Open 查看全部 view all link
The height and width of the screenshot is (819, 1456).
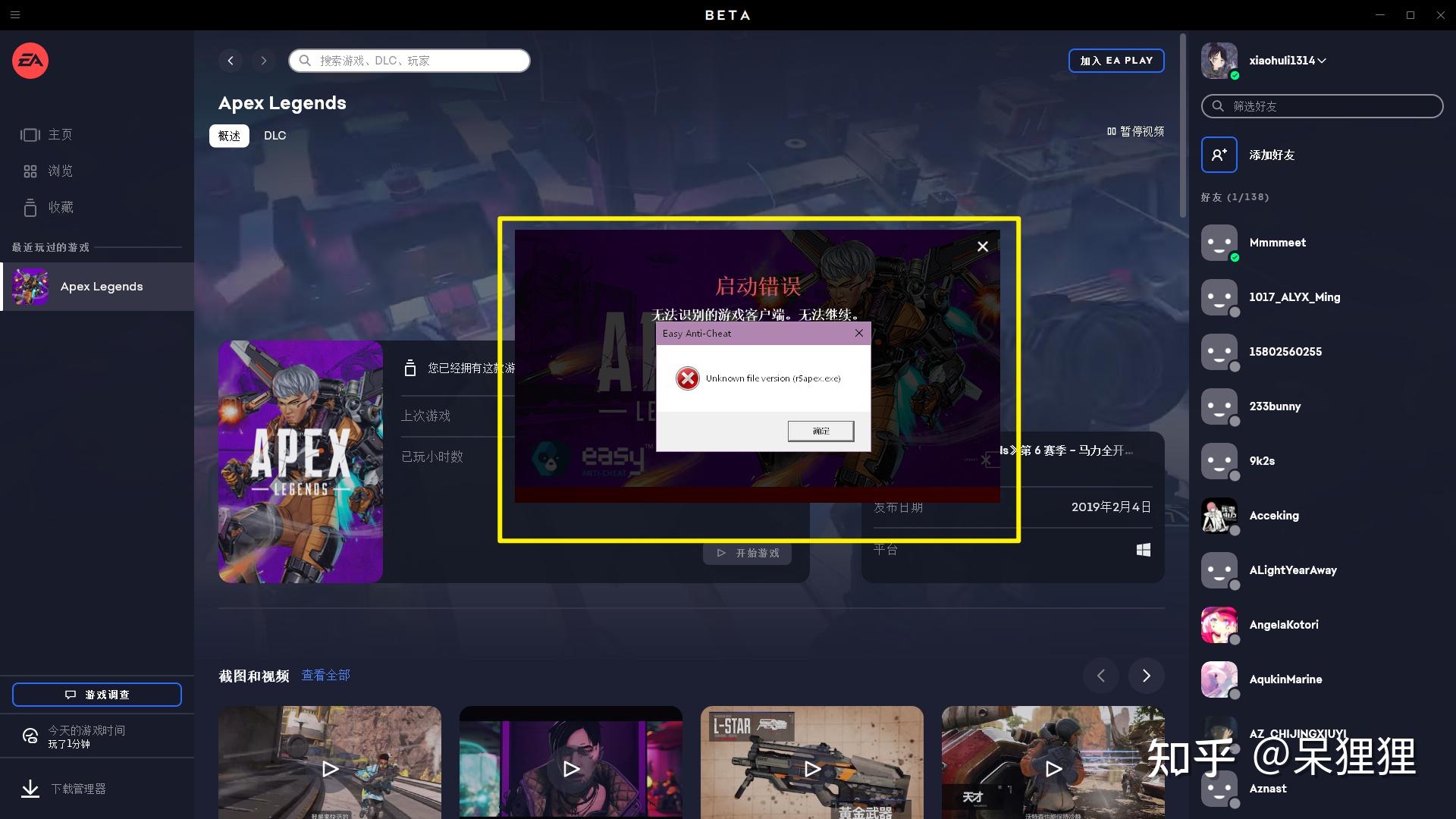(x=325, y=675)
